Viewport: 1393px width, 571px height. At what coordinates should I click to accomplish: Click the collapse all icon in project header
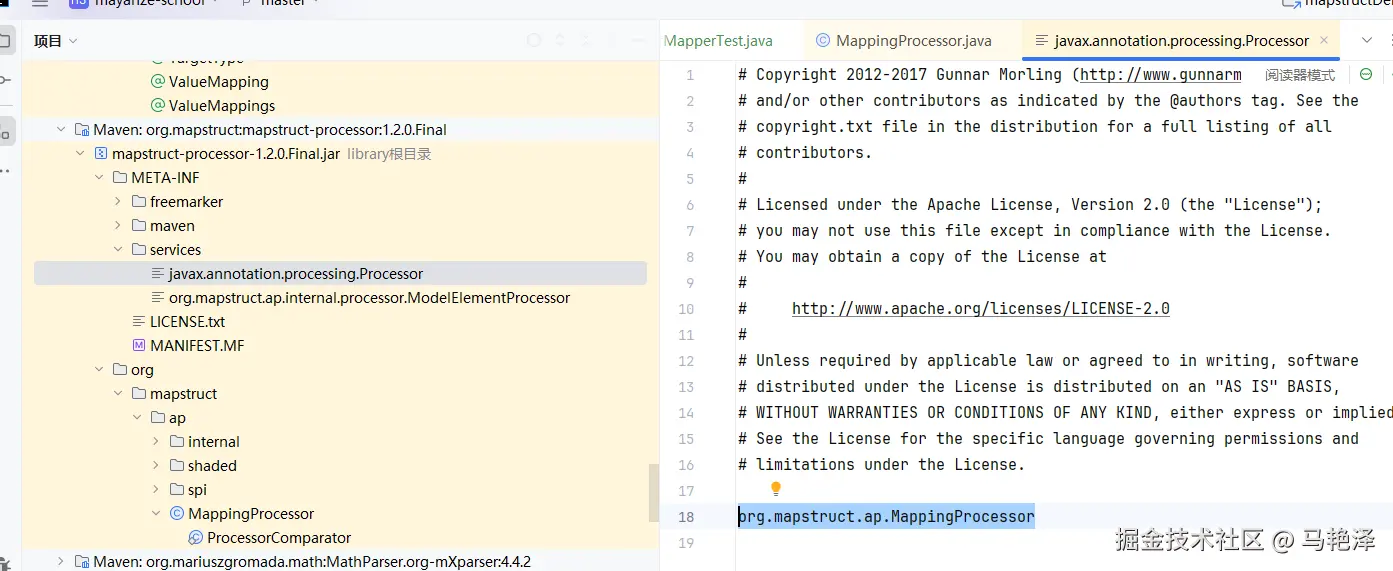pos(585,41)
